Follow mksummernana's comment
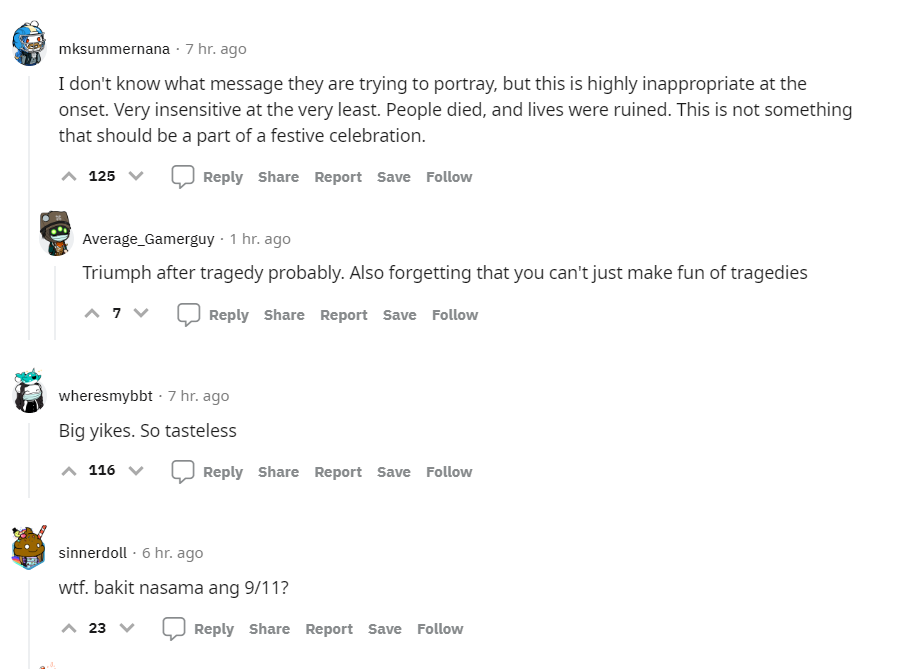 tap(449, 177)
